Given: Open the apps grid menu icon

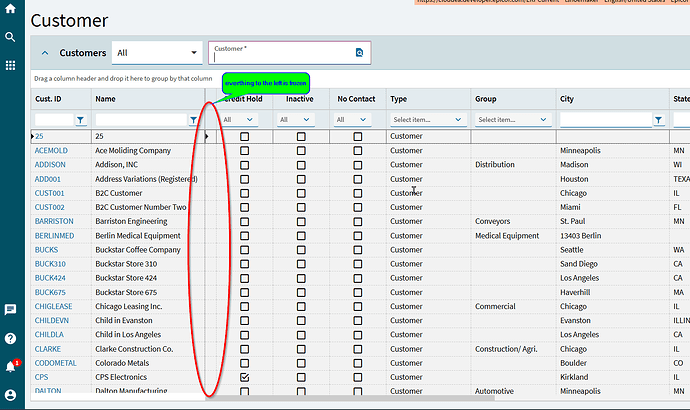Looking at the screenshot, I should point(10,65).
